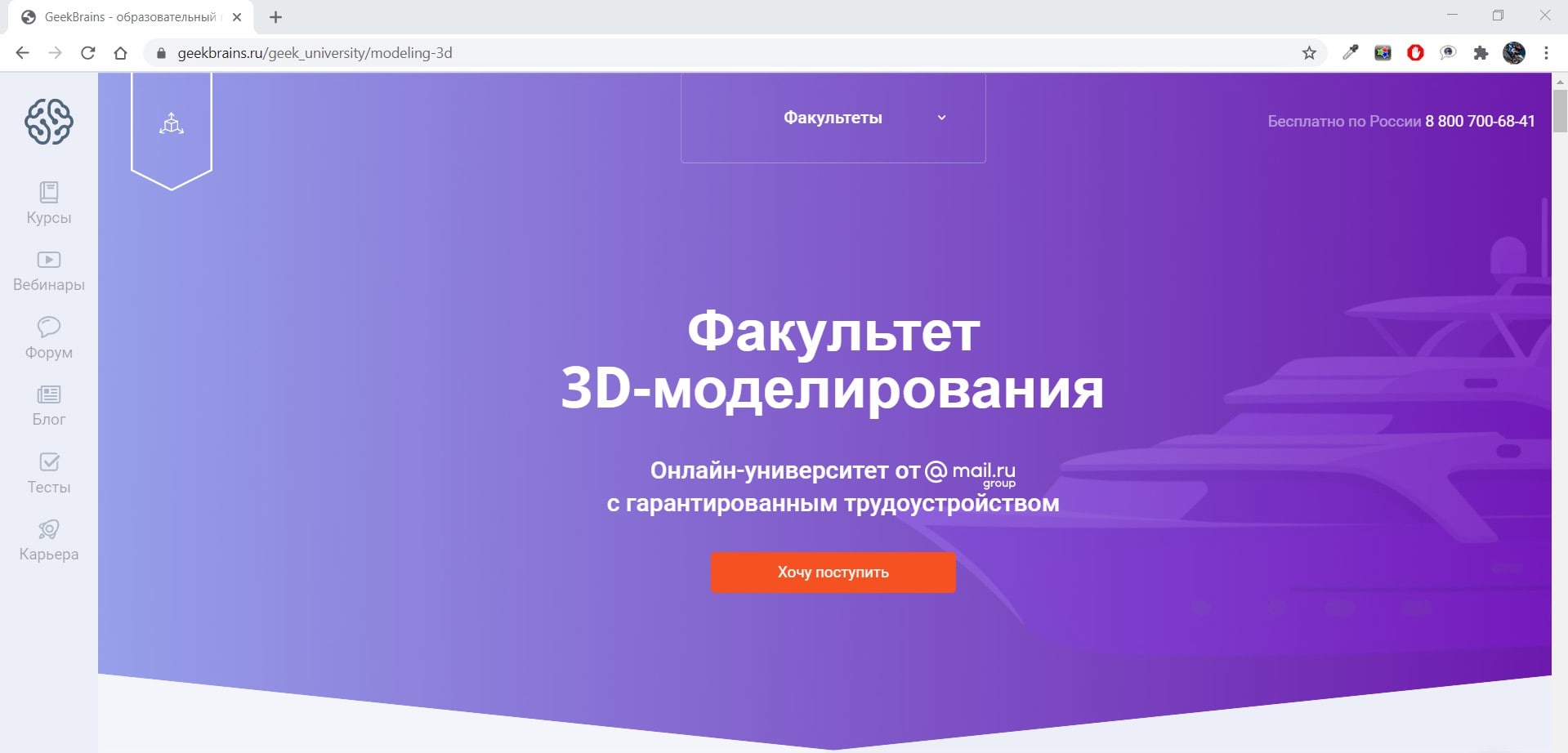Click the Тесты sidebar label
This screenshot has width=1568, height=753.
coord(49,488)
